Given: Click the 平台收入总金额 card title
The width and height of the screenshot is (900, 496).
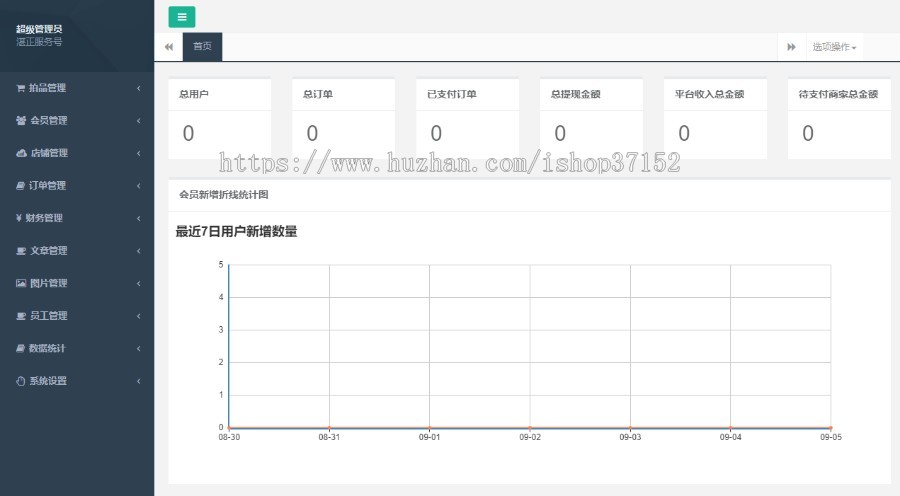Looking at the screenshot, I should point(709,94).
